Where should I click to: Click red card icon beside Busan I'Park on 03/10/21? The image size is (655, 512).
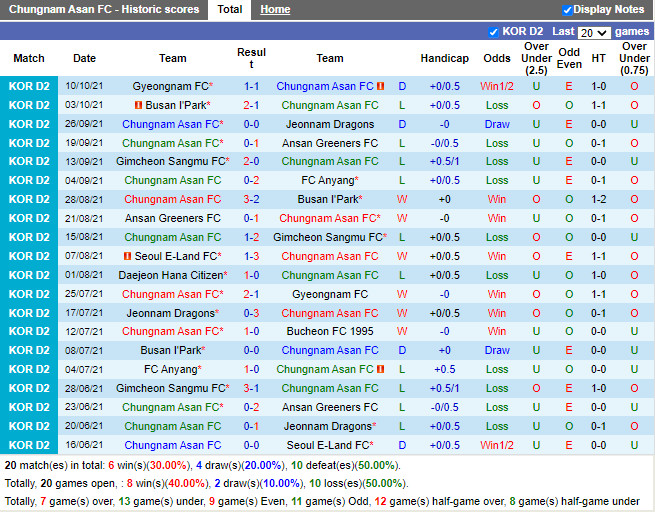pos(138,106)
